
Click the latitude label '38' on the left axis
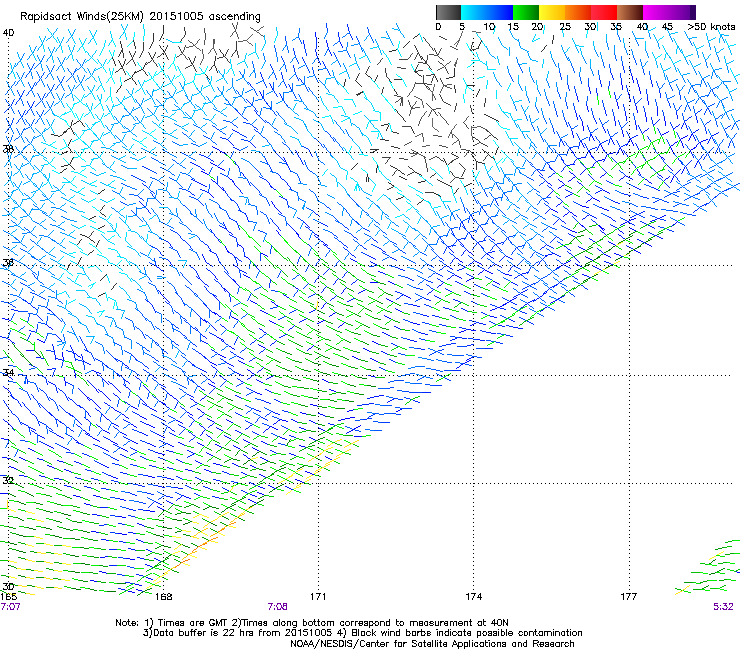pos(8,149)
